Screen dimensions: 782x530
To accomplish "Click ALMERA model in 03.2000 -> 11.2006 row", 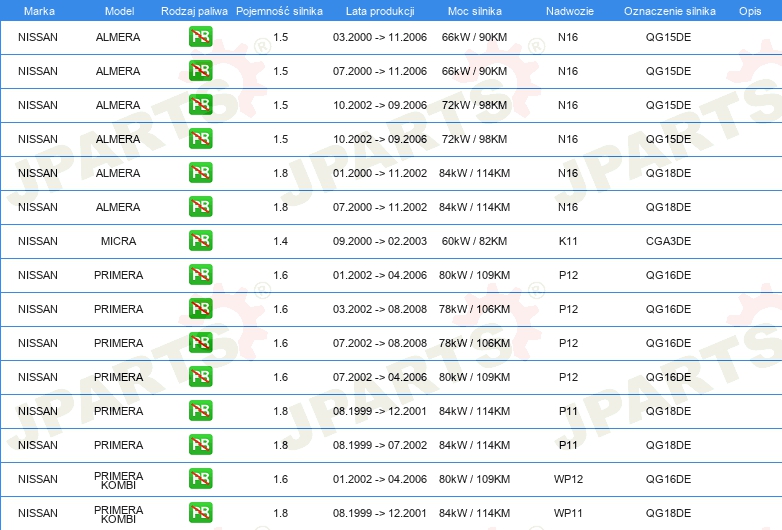I will point(118,37).
